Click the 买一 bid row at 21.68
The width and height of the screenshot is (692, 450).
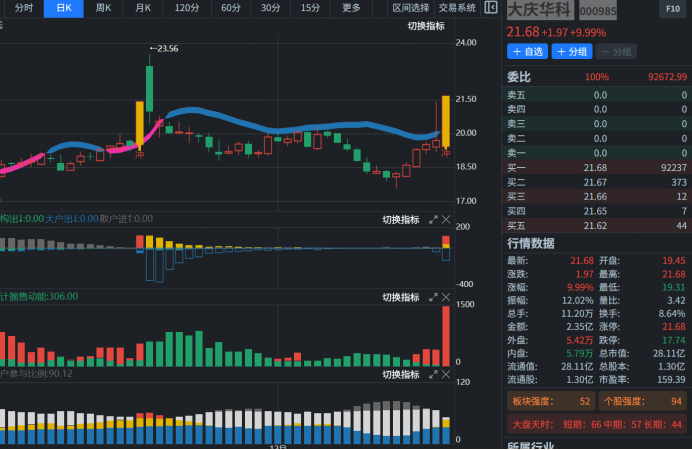pos(596,167)
